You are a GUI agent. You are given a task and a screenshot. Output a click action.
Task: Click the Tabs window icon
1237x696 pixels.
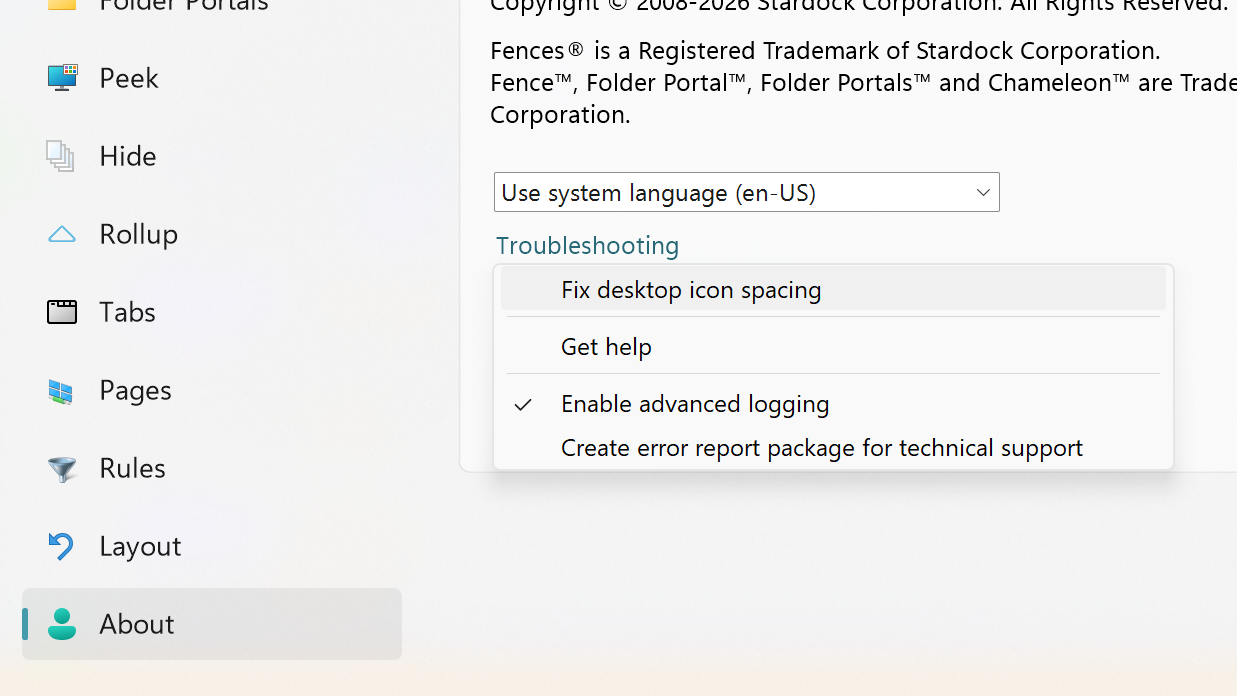pyautogui.click(x=62, y=312)
